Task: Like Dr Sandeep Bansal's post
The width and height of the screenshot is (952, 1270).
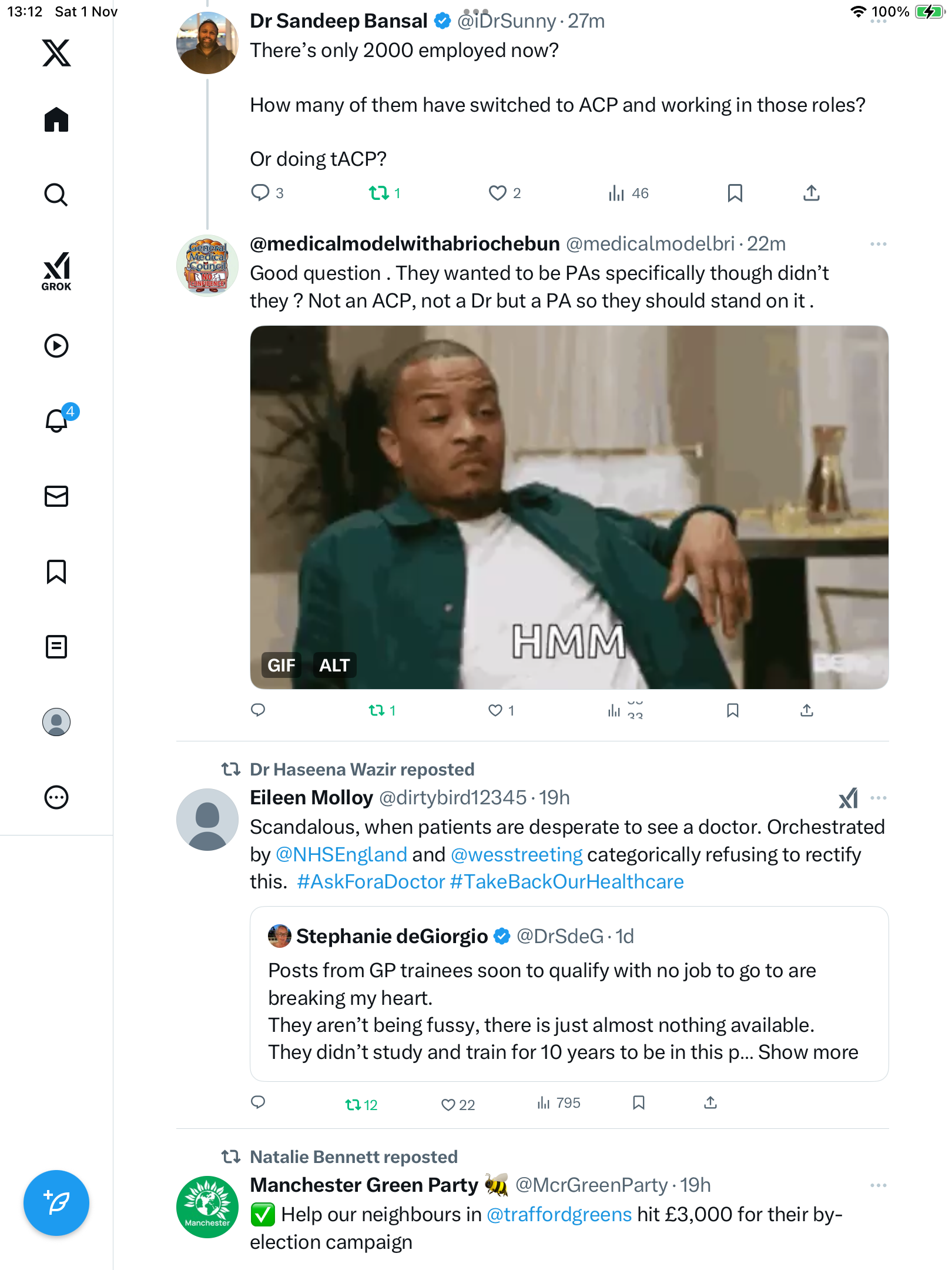Action: [x=498, y=193]
